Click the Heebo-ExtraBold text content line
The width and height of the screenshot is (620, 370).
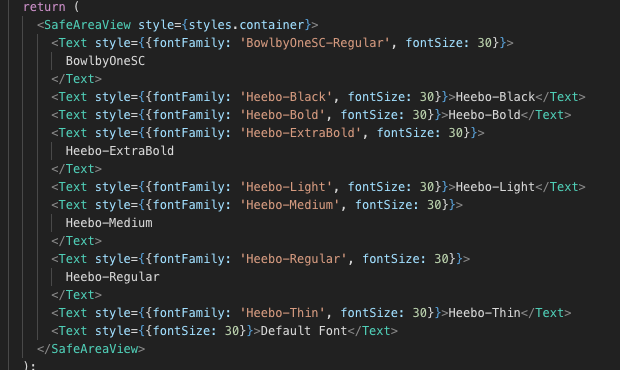[120, 151]
